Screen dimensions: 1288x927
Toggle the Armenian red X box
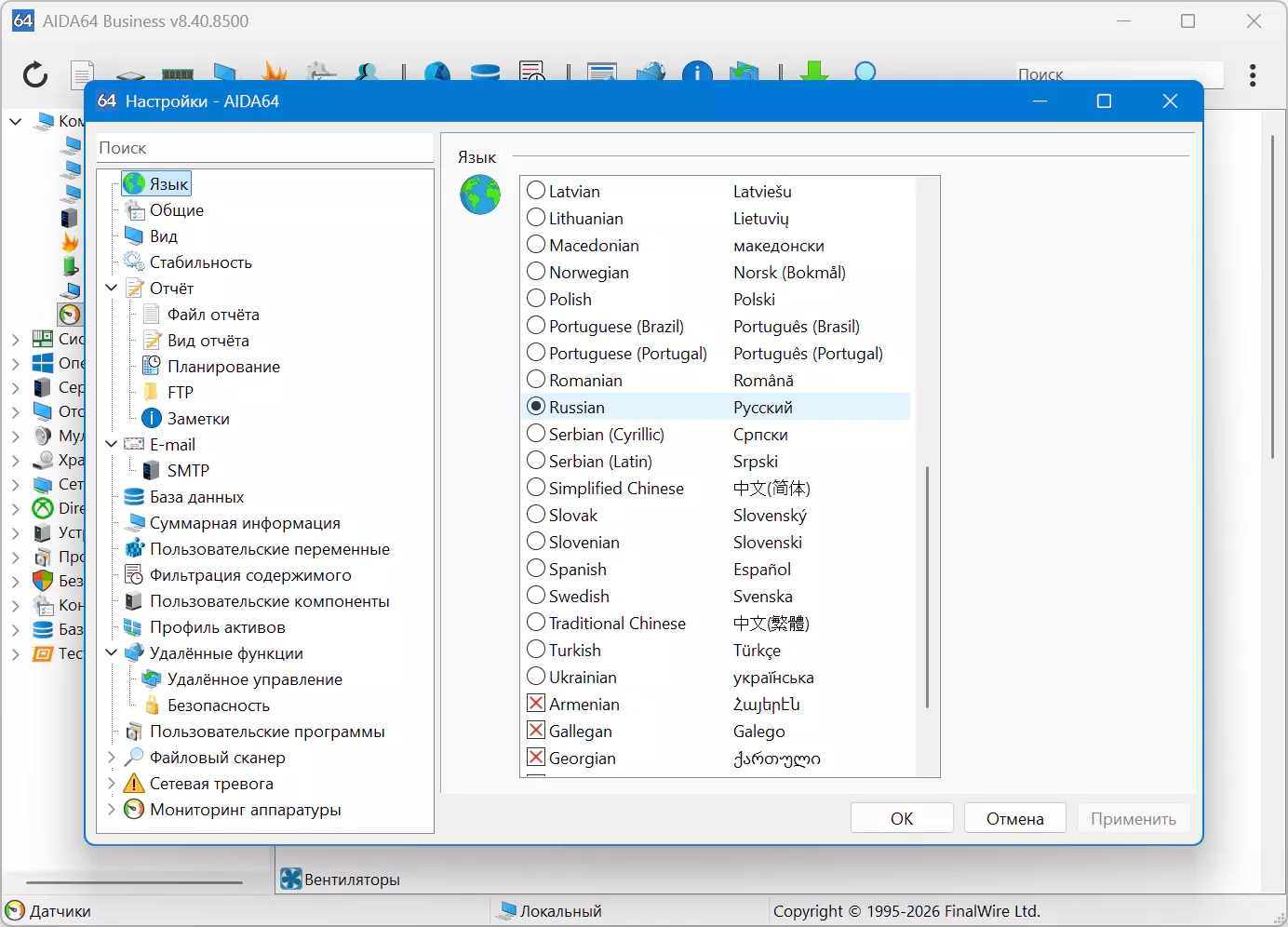536,704
